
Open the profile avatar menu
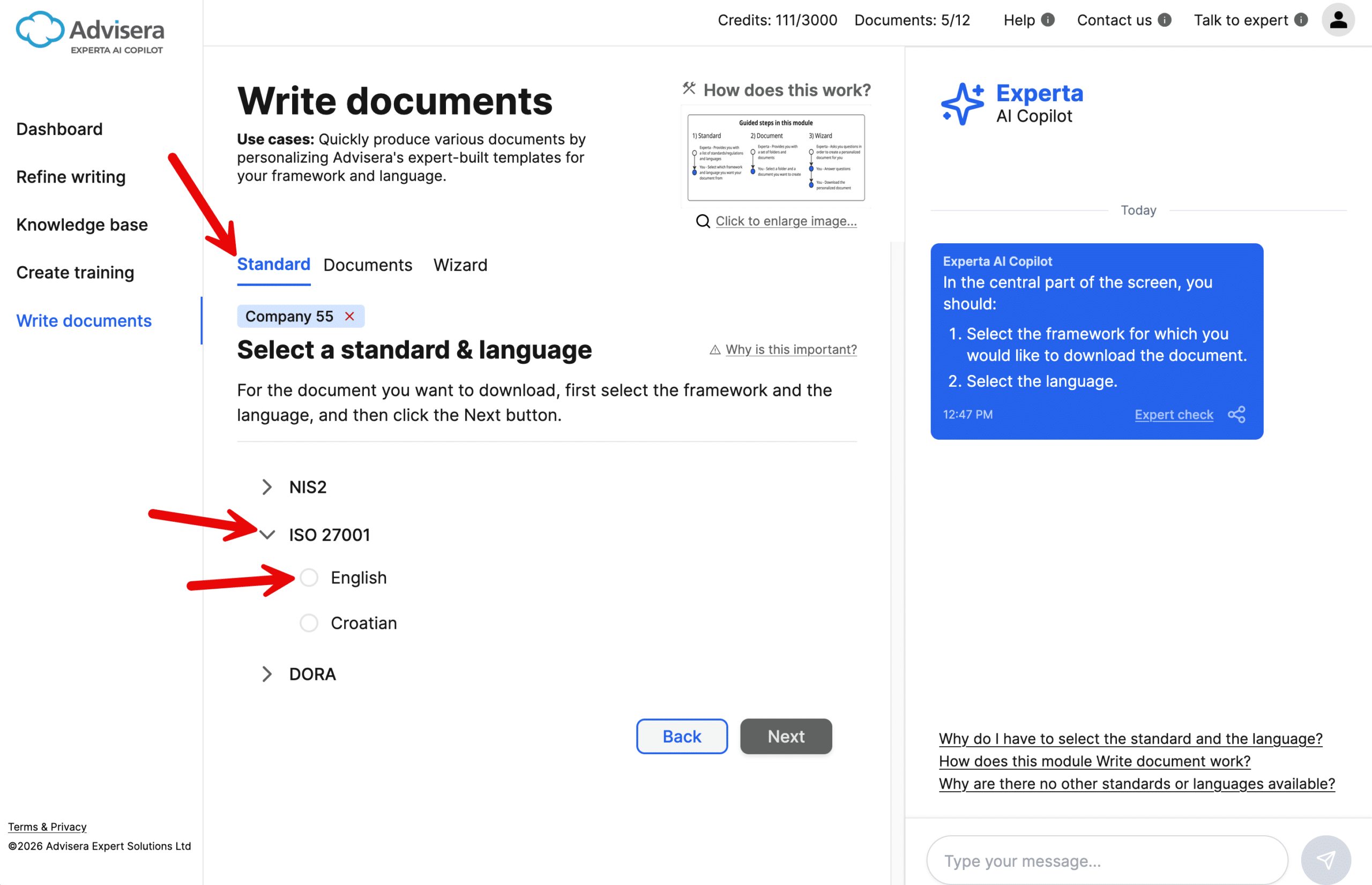pos(1338,19)
